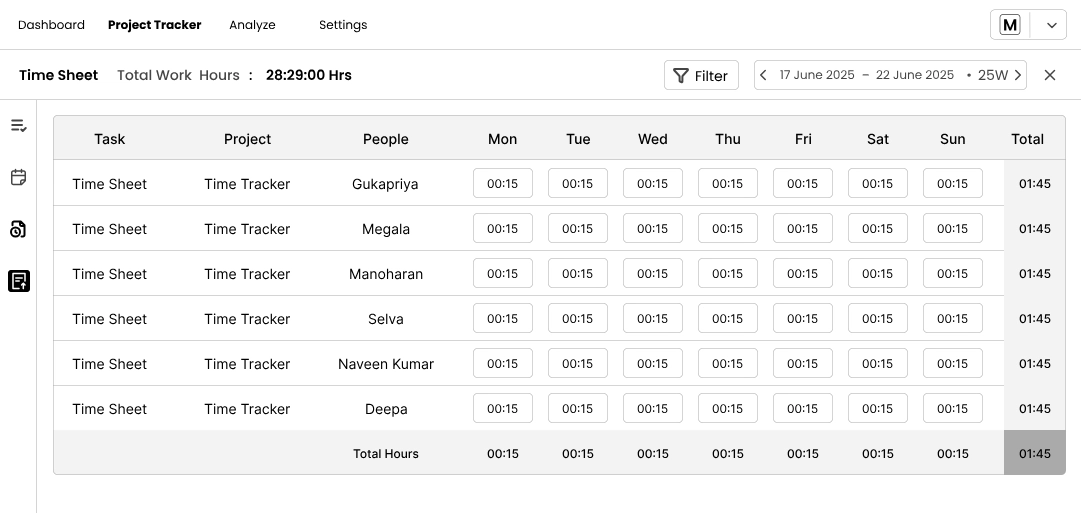1081x513 pixels.
Task: Advance to the next week
Action: (x=1017, y=75)
